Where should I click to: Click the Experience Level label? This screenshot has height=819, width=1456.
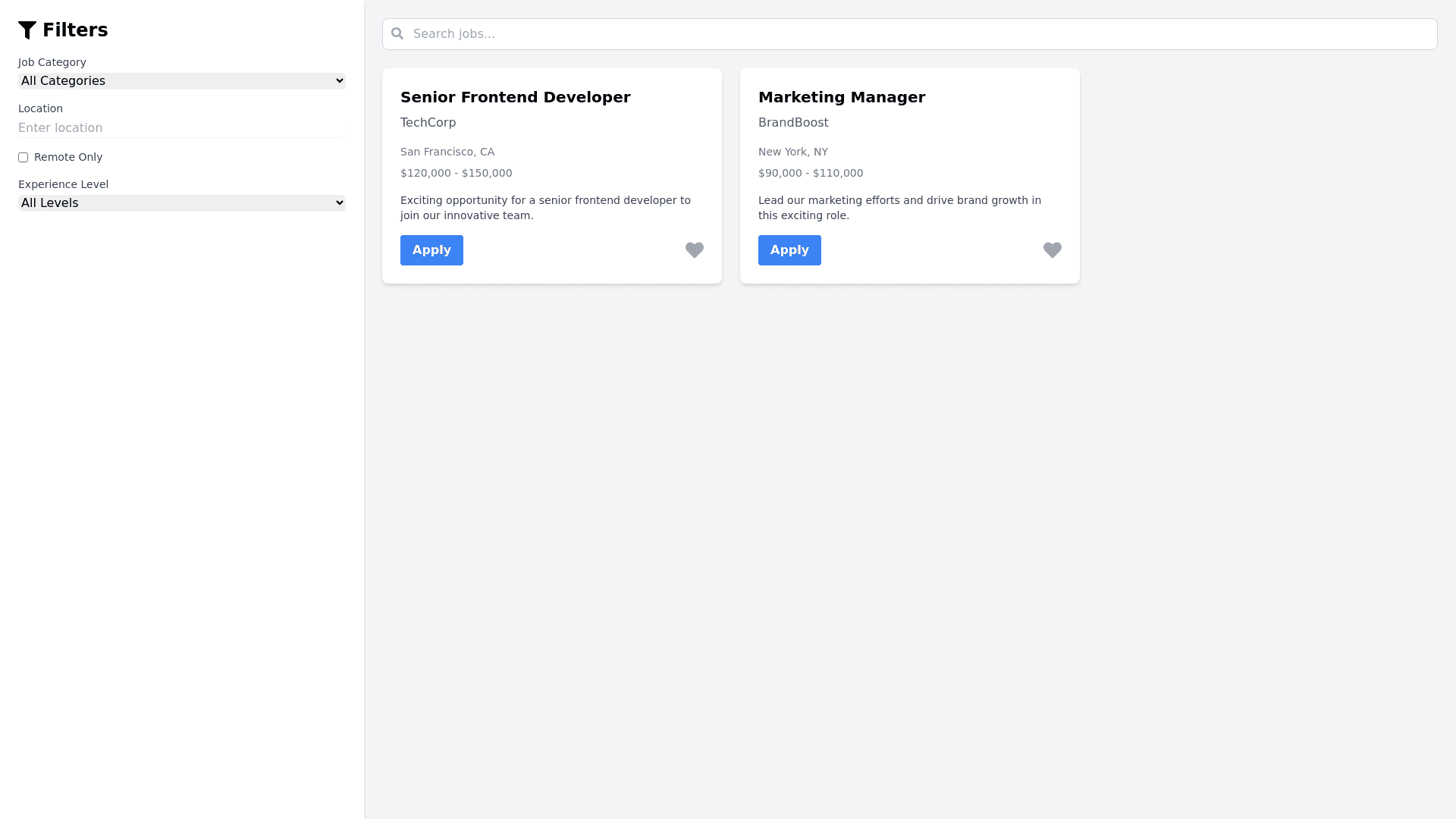64,185
